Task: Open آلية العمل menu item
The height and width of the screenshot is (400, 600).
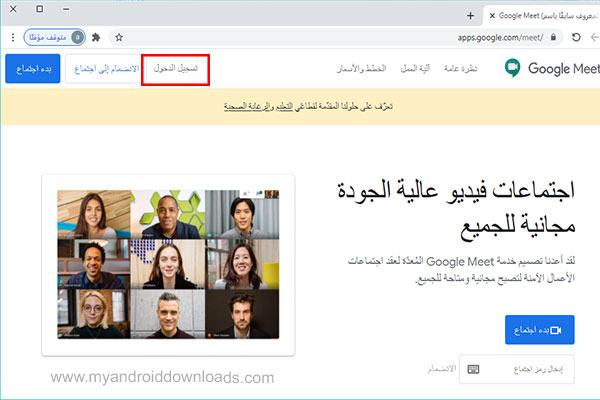Action: (x=415, y=69)
